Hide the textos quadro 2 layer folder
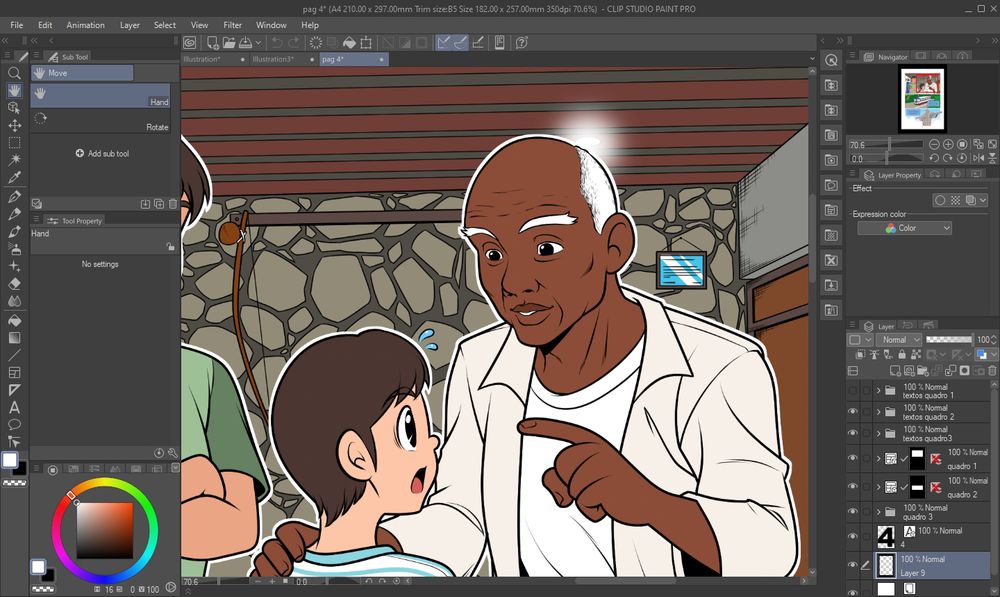Screen dimensions: 1000x597 (x=852, y=412)
